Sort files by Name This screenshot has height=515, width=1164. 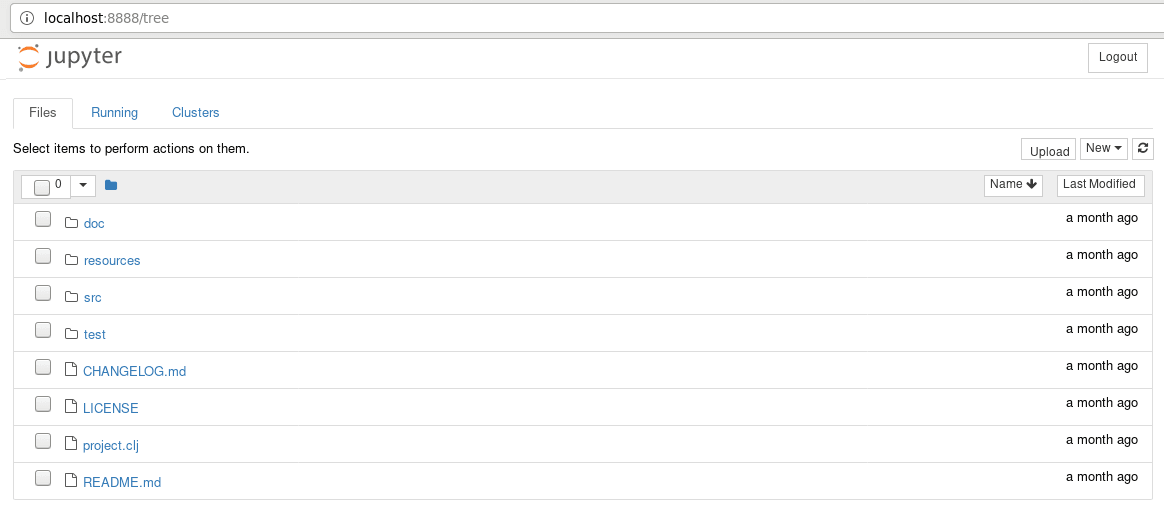[1013, 185]
